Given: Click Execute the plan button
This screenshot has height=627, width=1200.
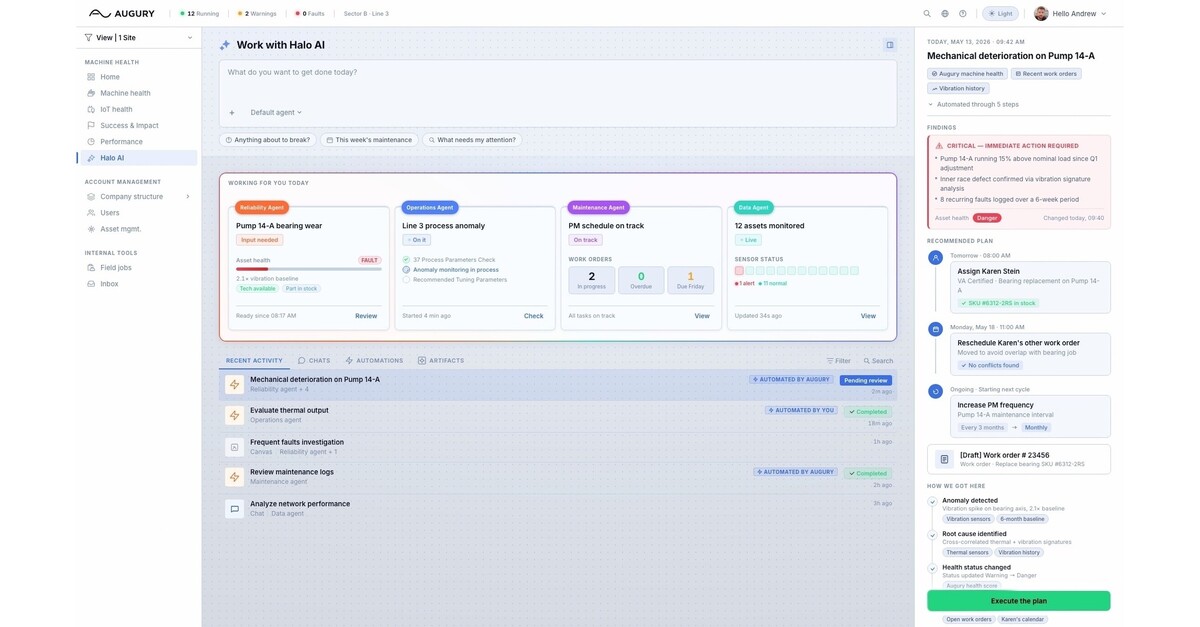Looking at the screenshot, I should point(1018,601).
